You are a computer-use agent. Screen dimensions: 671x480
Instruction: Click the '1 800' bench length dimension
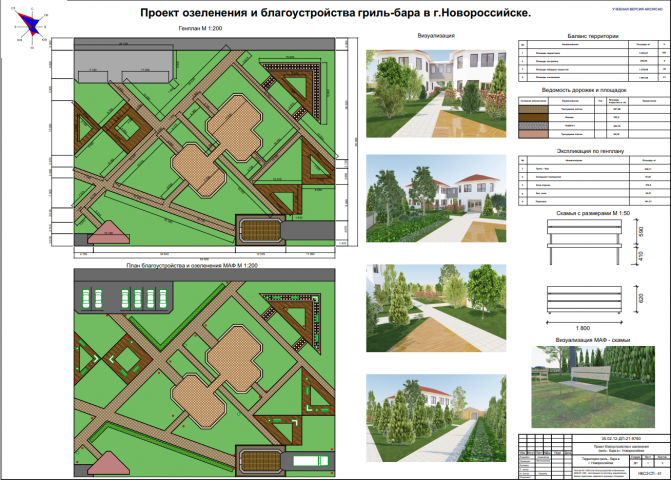(583, 328)
